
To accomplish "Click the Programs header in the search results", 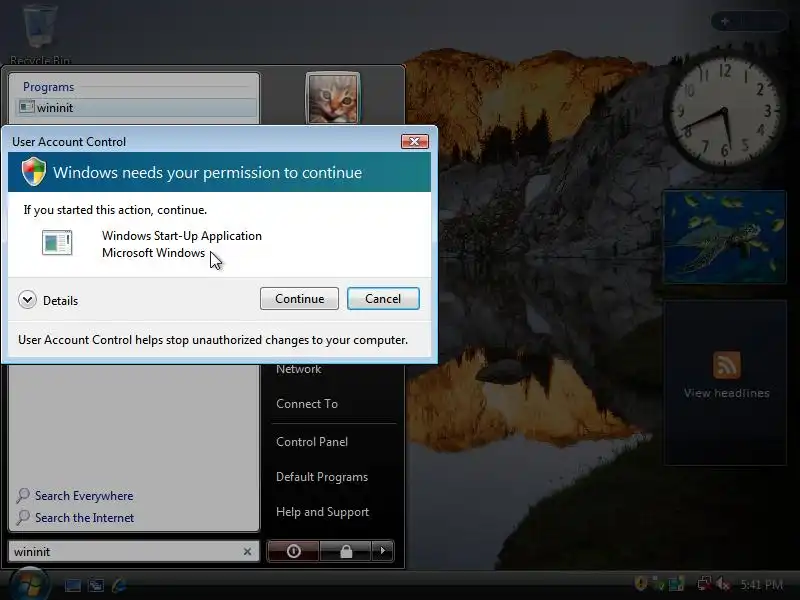I will pos(48,87).
